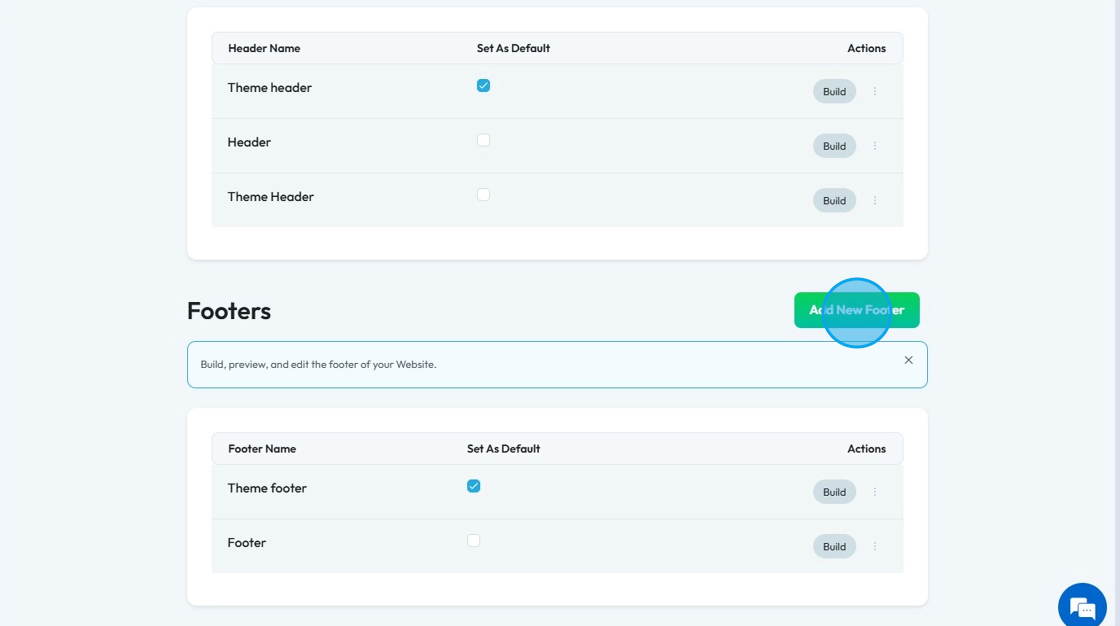This screenshot has width=1120, height=626.
Task: Click Set As Default in headers table
Action: tap(513, 48)
